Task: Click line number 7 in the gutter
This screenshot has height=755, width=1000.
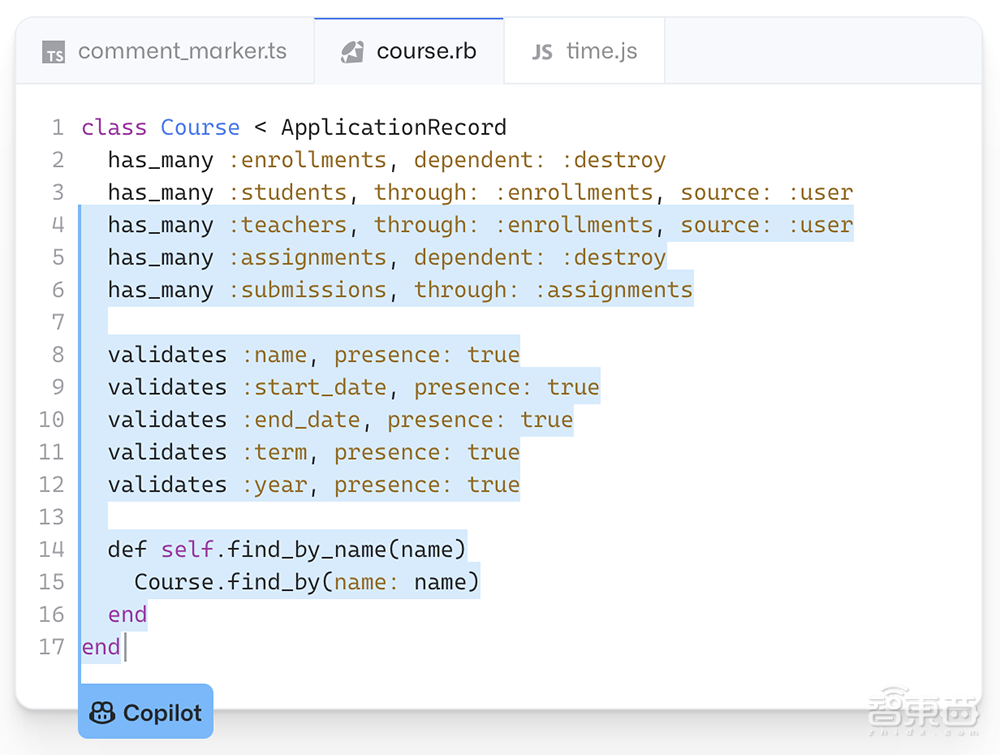Action: pyautogui.click(x=57, y=322)
